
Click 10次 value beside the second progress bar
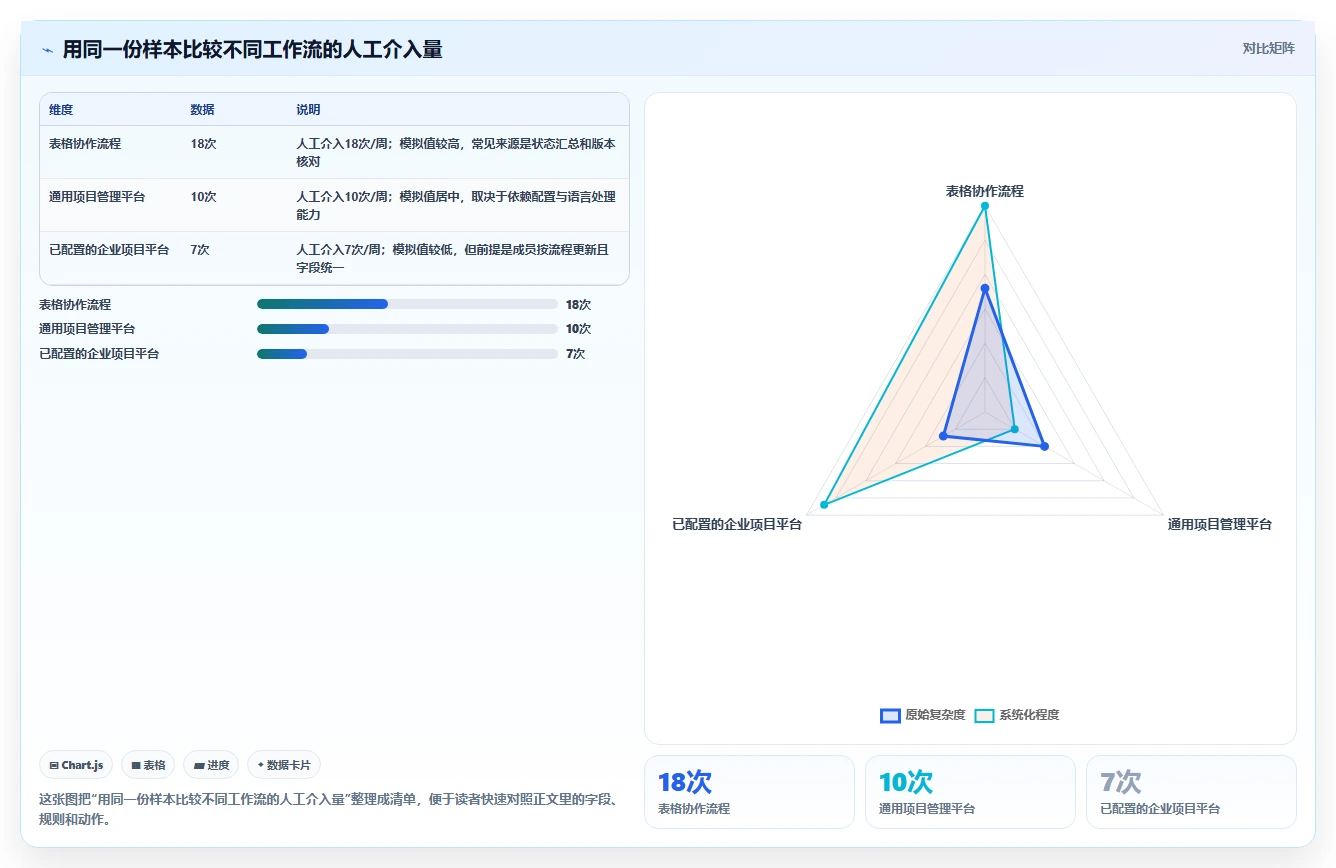click(x=578, y=329)
